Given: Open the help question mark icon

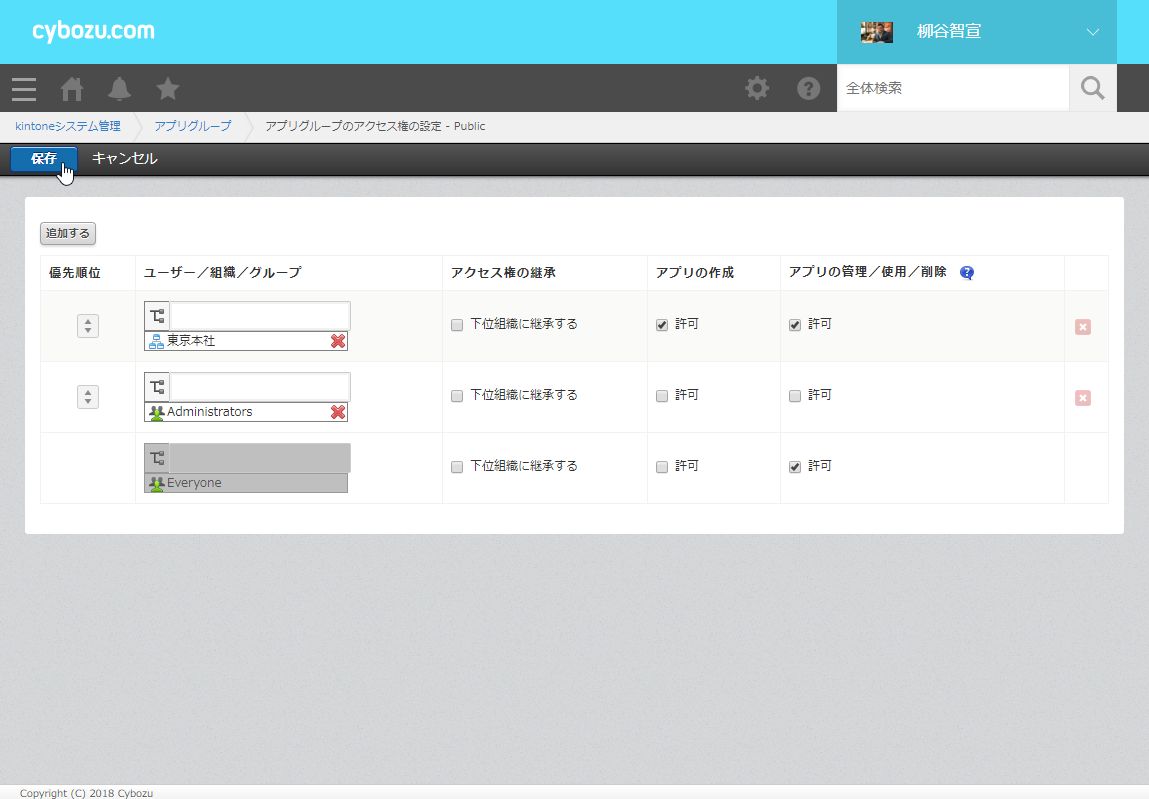Looking at the screenshot, I should 808,89.
